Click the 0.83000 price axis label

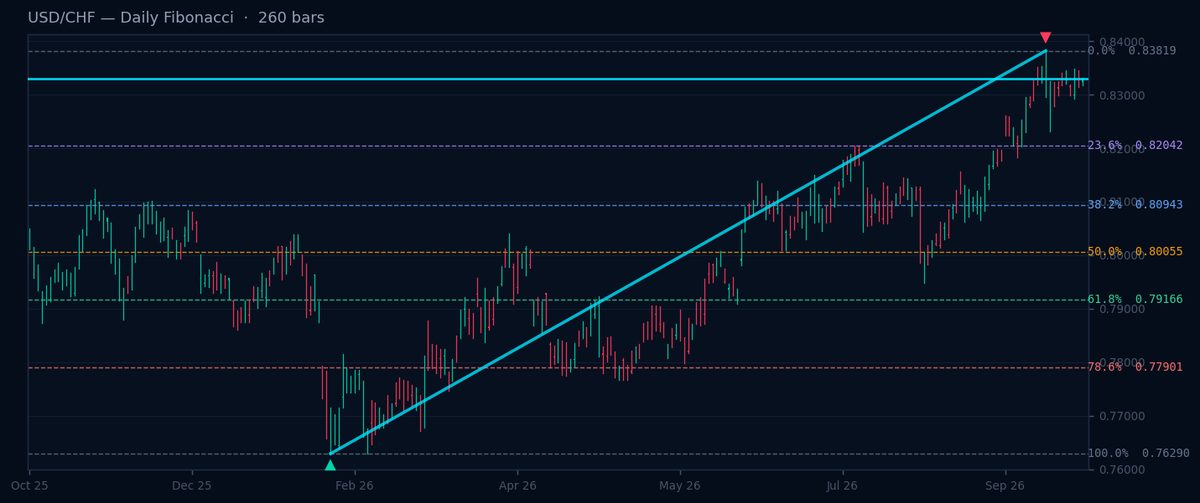click(x=1121, y=96)
